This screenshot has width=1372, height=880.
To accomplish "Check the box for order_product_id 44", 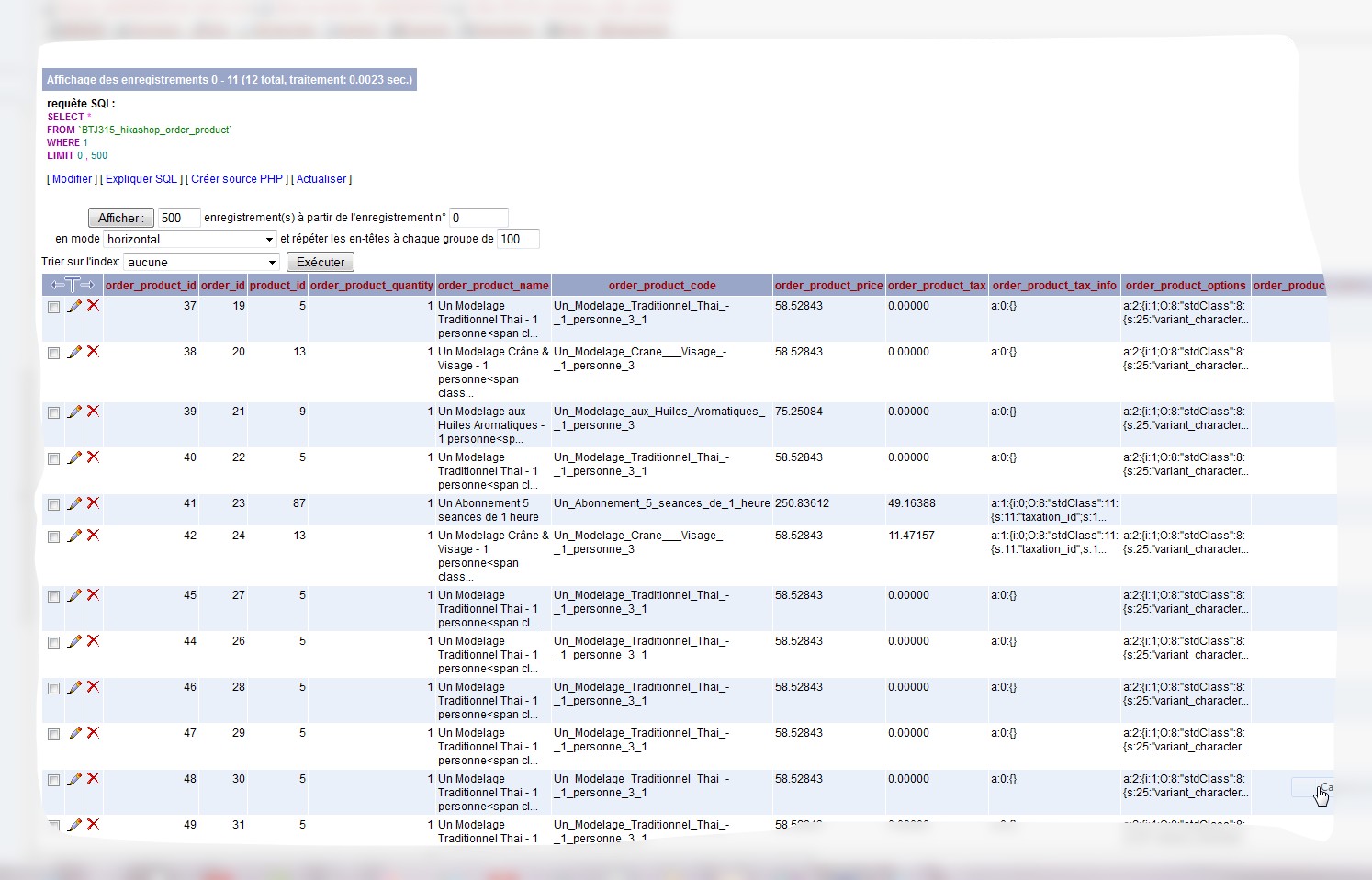I will (53, 642).
